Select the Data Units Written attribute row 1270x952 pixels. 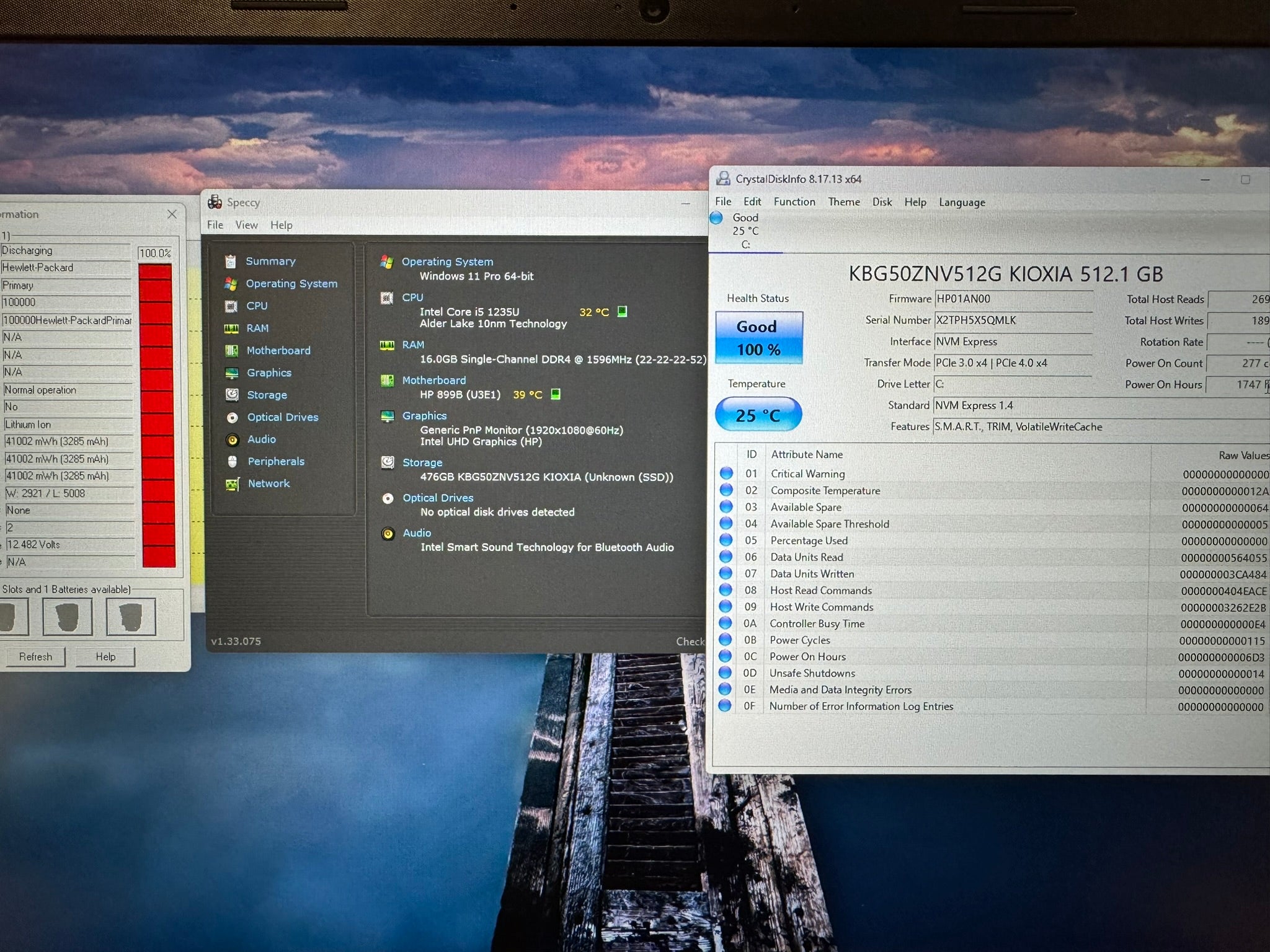pyautogui.click(x=992, y=574)
